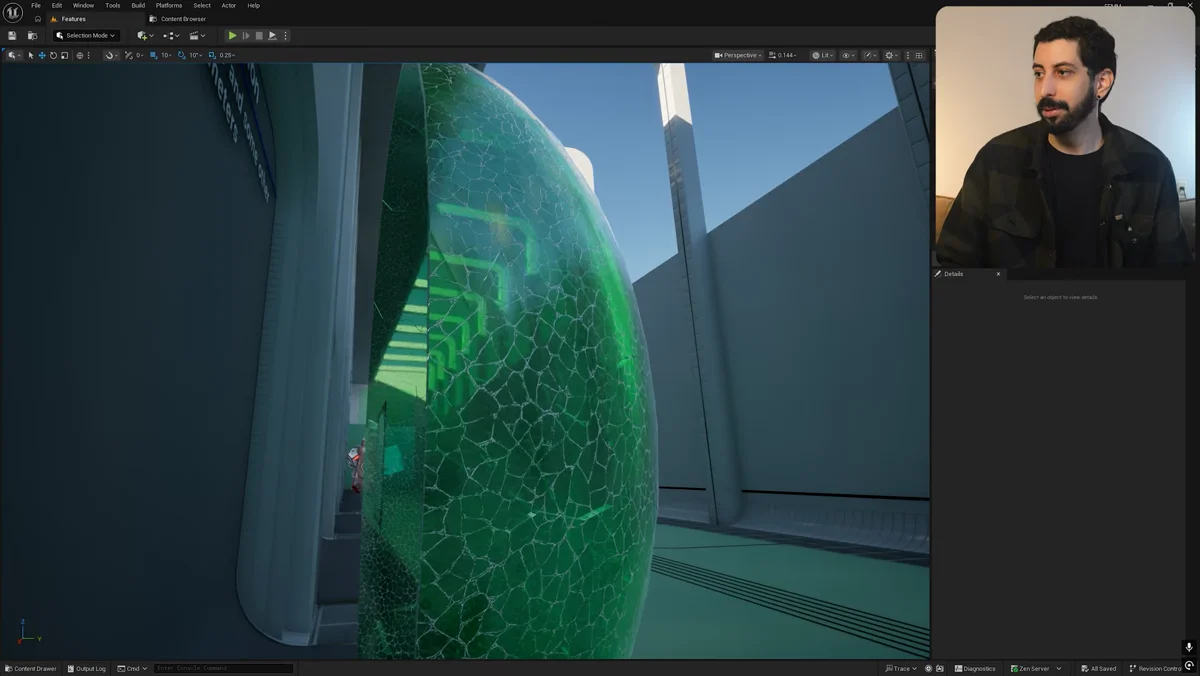Viewport: 1200px width, 676px height.
Task: Open the Lit view mode dropdown
Action: click(x=822, y=55)
